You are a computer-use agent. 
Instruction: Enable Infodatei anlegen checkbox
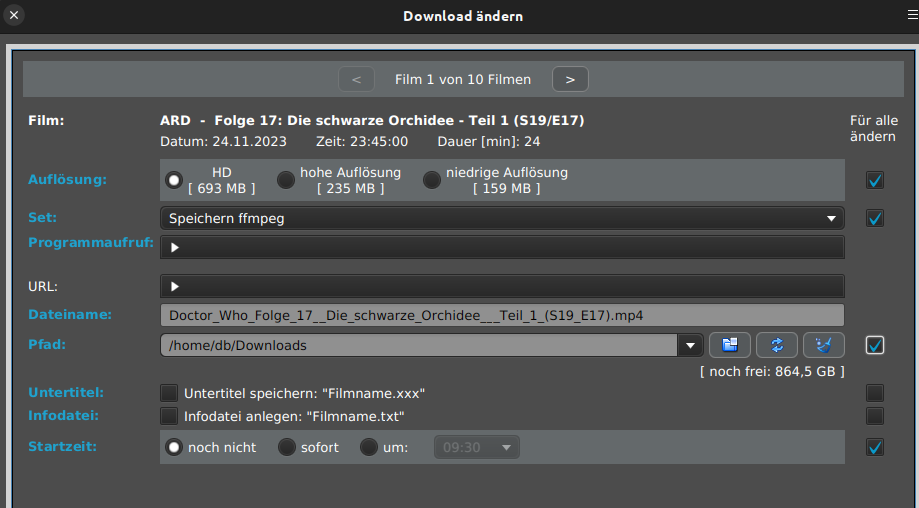(x=169, y=416)
